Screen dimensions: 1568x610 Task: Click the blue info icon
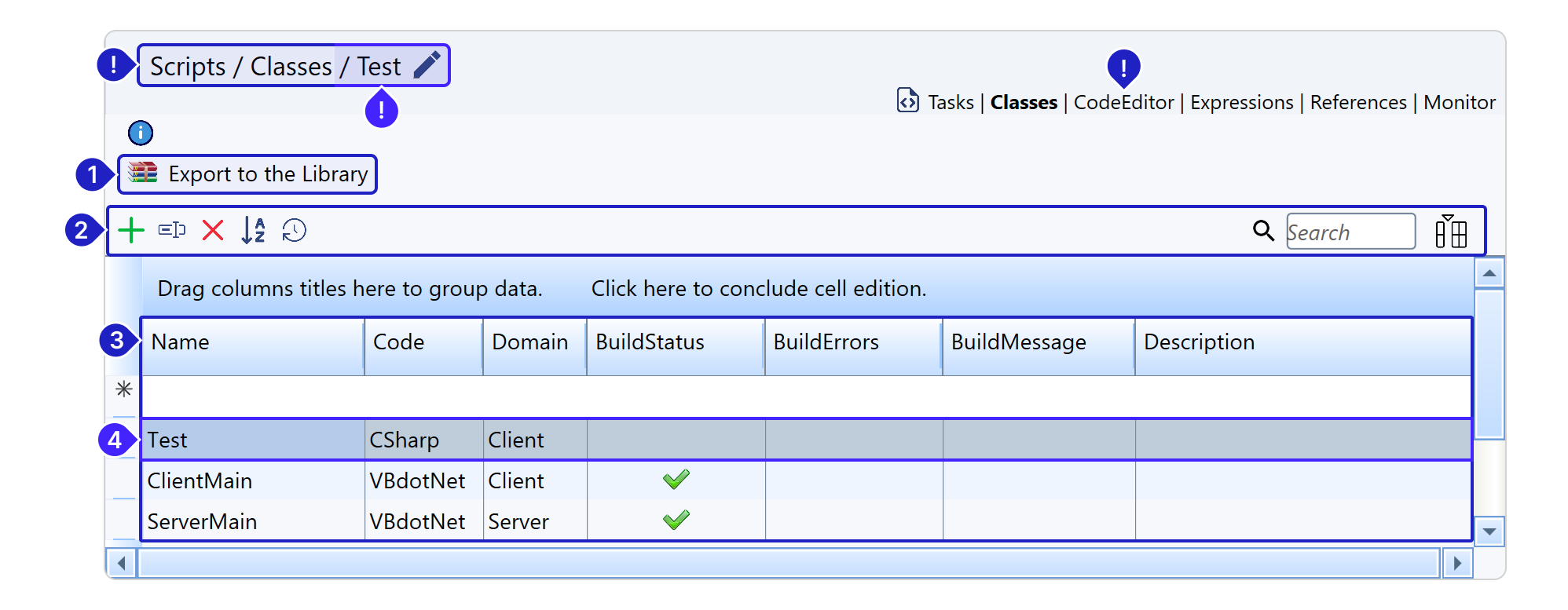[141, 133]
